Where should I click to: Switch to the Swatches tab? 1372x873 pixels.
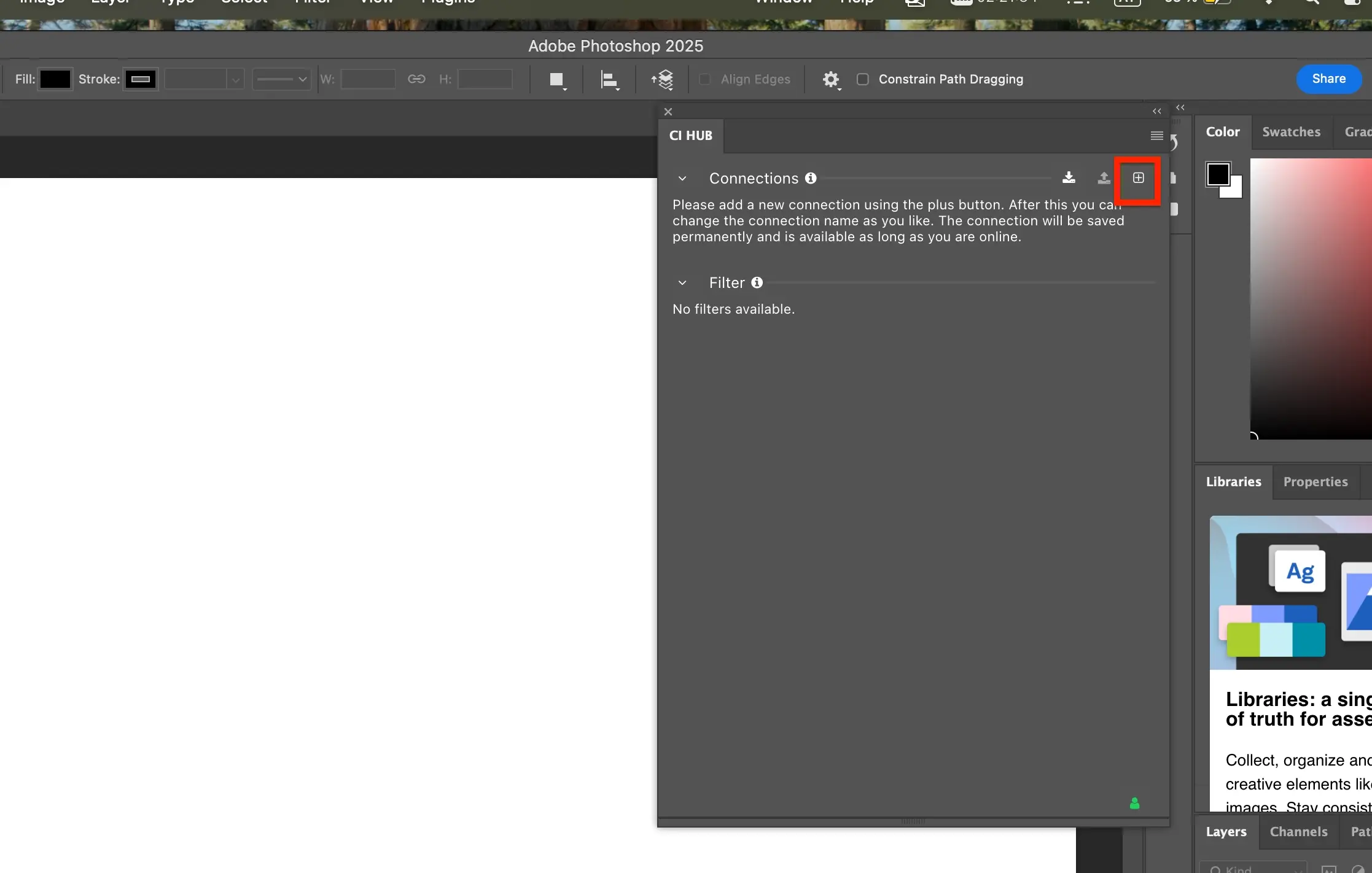pos(1291,132)
